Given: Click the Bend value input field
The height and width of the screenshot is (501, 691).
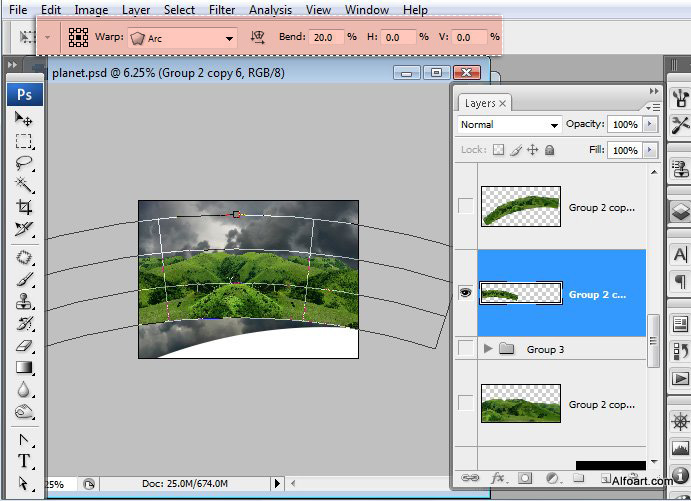Looking at the screenshot, I should tap(324, 37).
